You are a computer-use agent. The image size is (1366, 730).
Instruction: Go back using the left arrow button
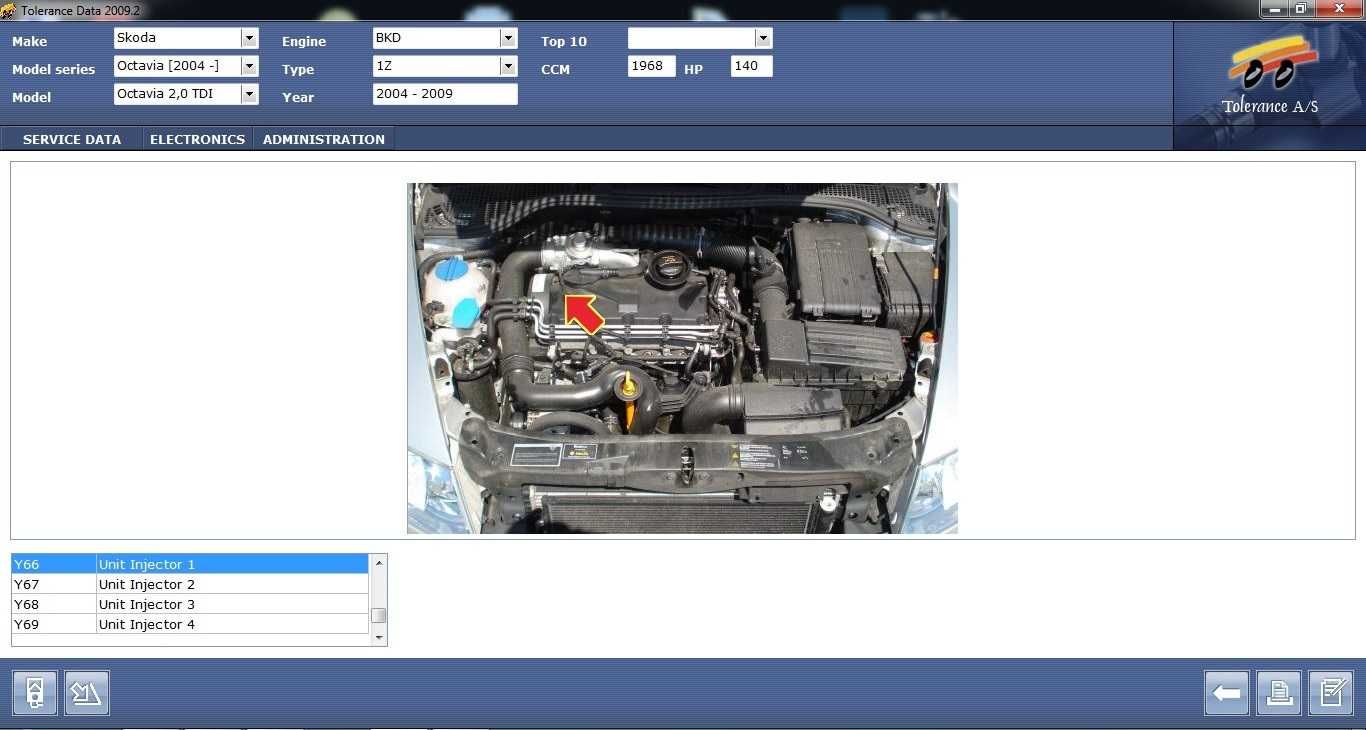(1227, 692)
